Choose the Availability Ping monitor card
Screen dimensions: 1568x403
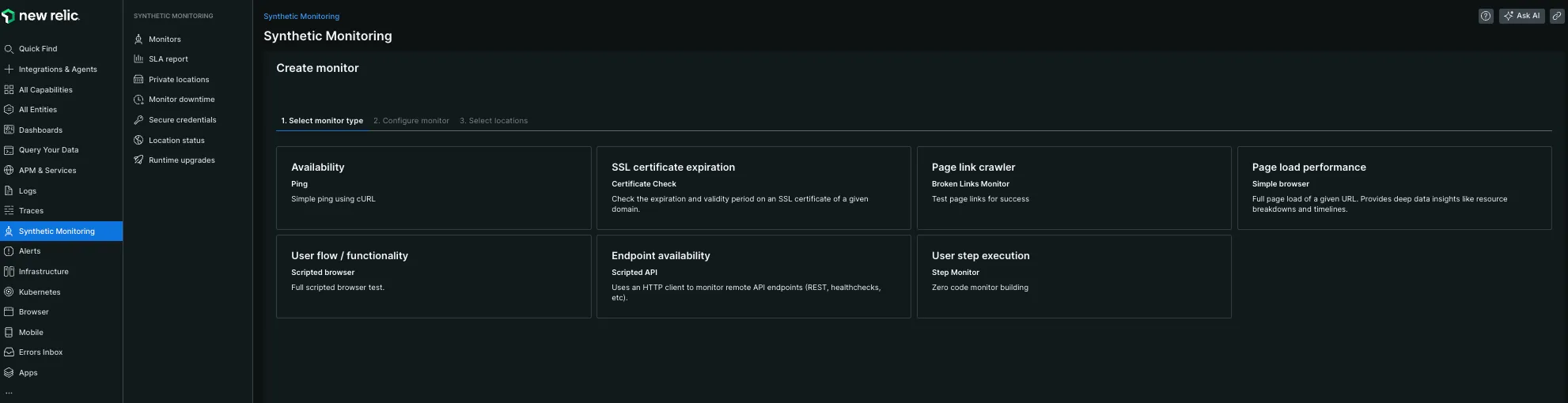433,188
